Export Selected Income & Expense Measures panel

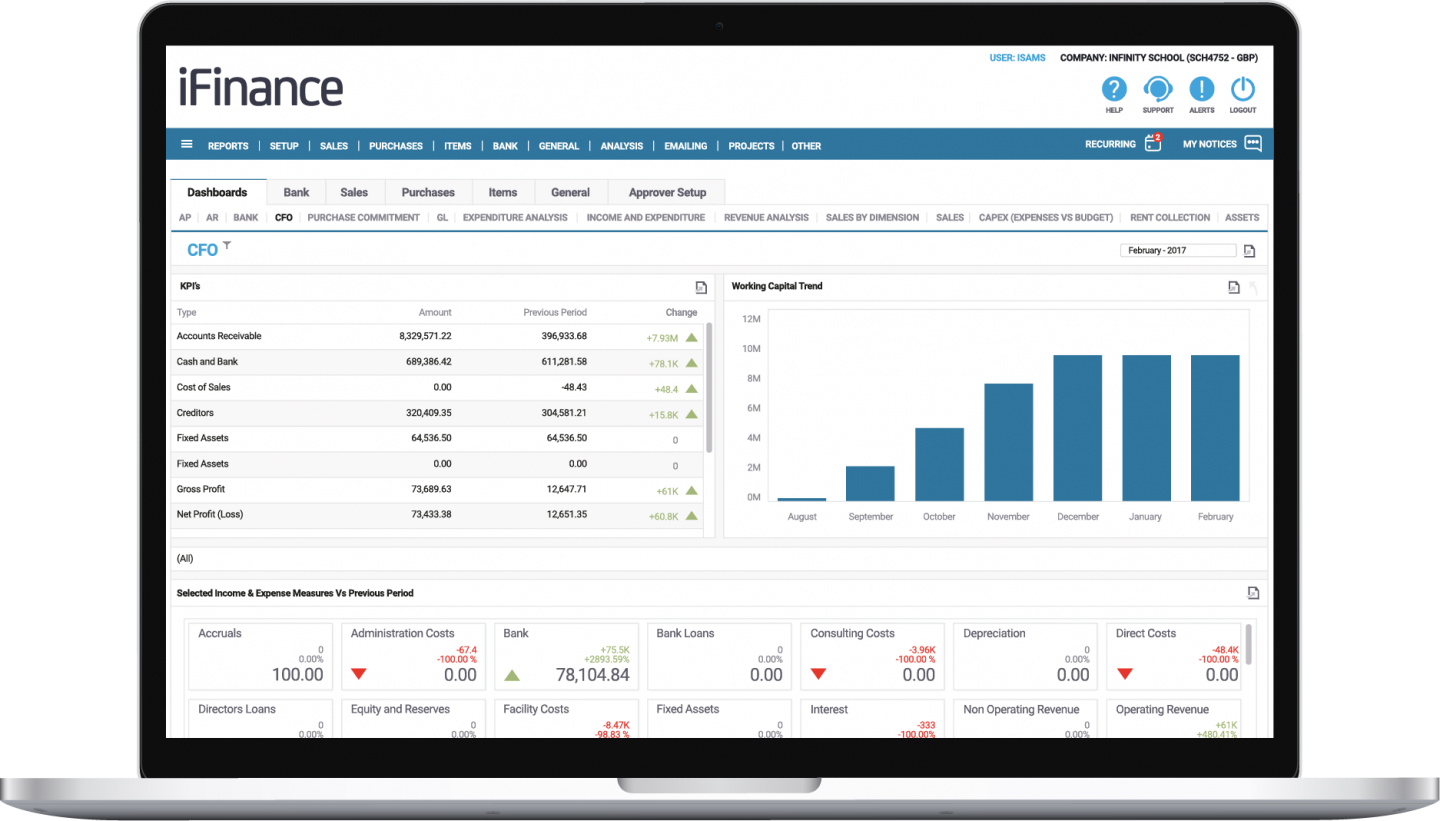coord(1253,593)
